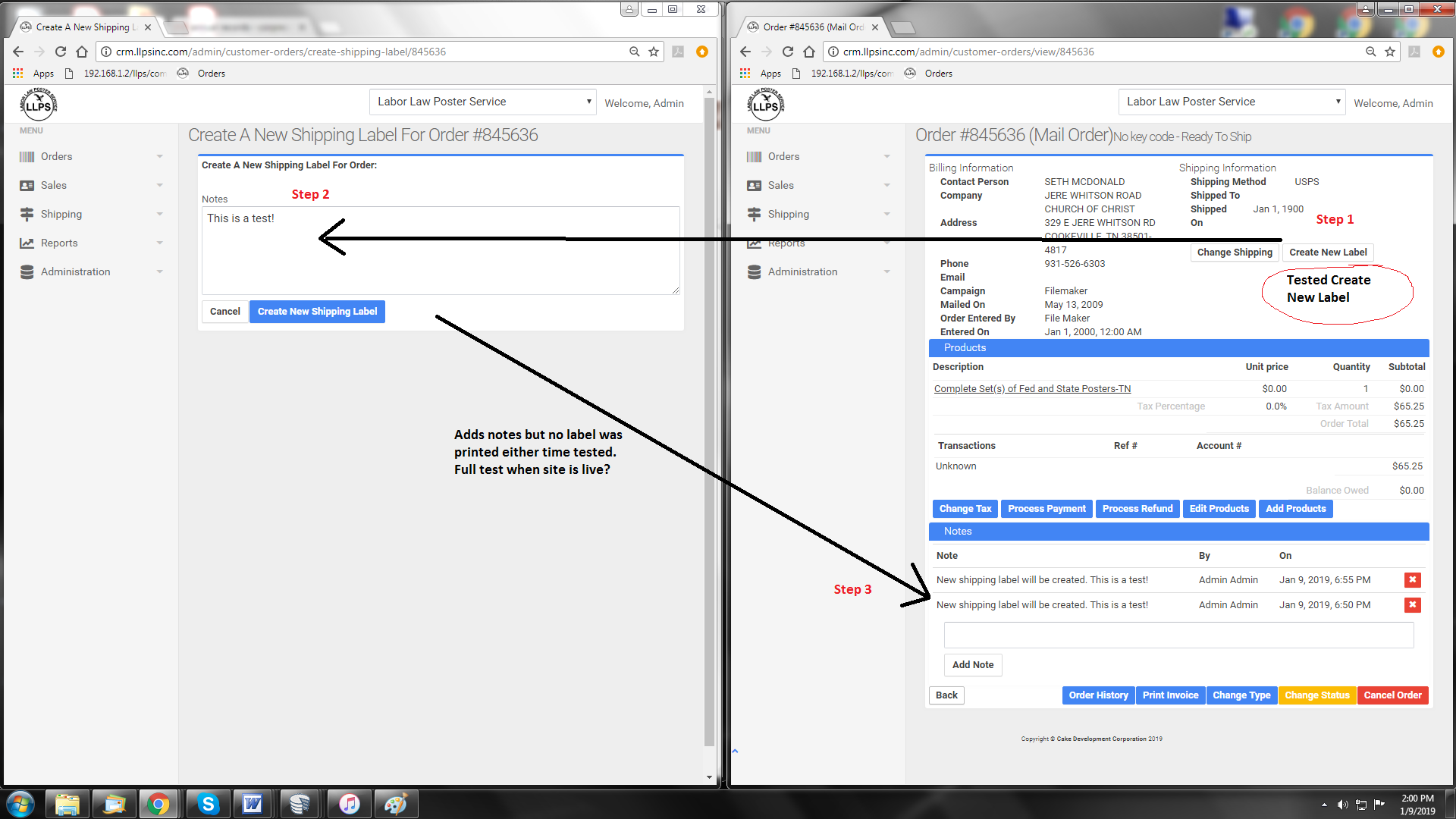1456x819 pixels.
Task: Click the Create New Shipping Label button
Action: 317,312
